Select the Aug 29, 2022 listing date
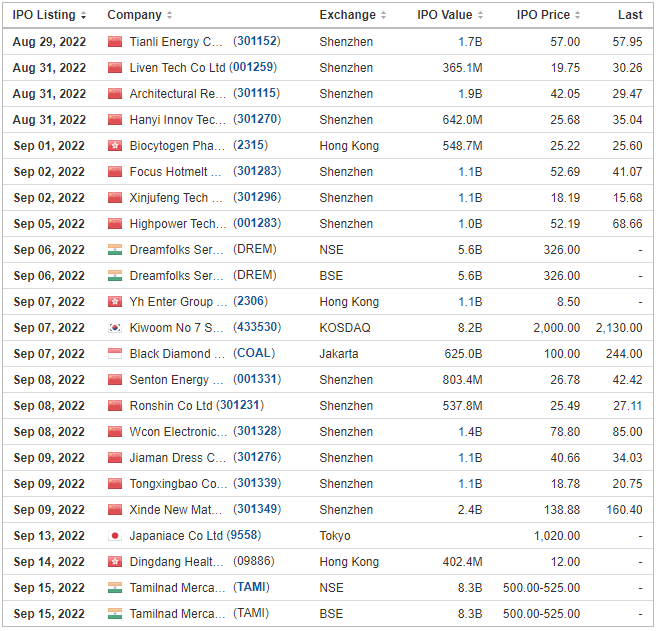Image resolution: width=659 pixels, height=631 pixels. point(49,42)
